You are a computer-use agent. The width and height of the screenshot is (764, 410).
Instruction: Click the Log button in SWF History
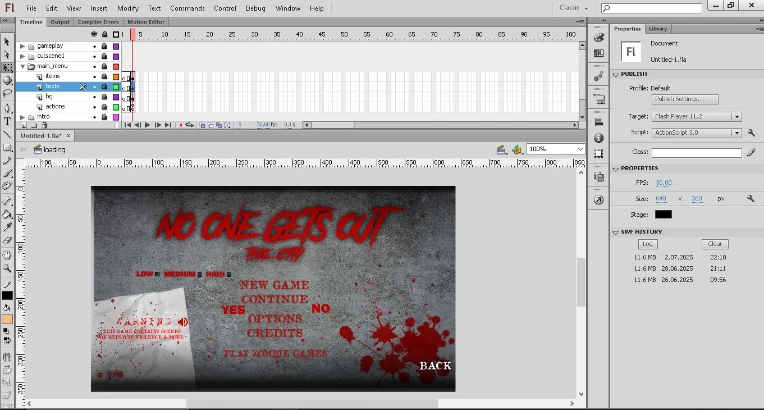pyautogui.click(x=647, y=244)
